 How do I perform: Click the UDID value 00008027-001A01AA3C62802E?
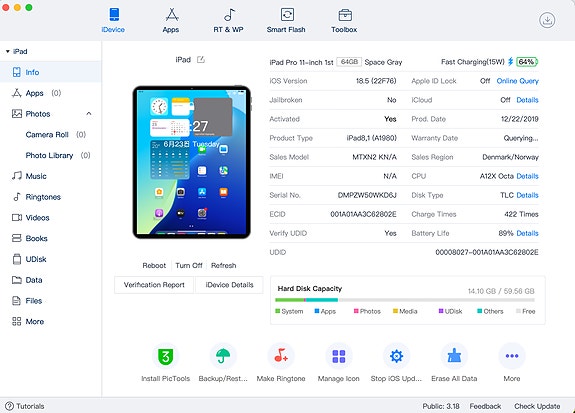pyautogui.click(x=487, y=252)
